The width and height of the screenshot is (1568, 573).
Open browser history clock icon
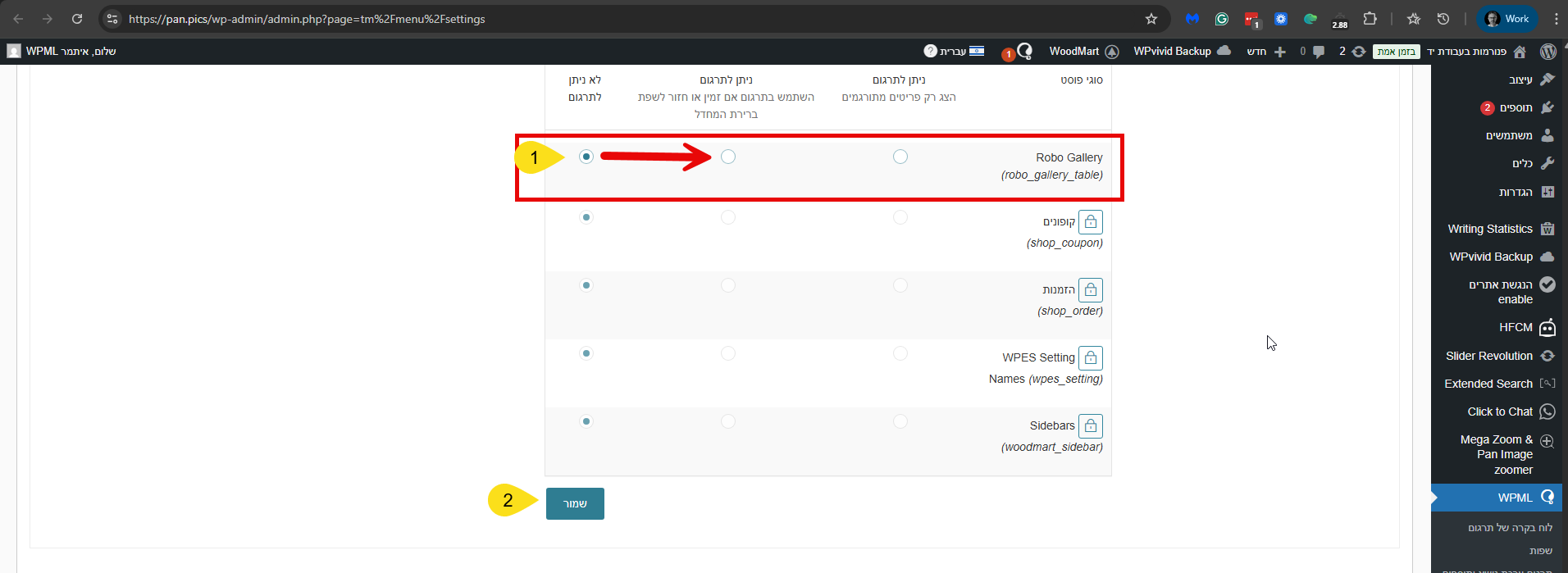click(x=1443, y=19)
